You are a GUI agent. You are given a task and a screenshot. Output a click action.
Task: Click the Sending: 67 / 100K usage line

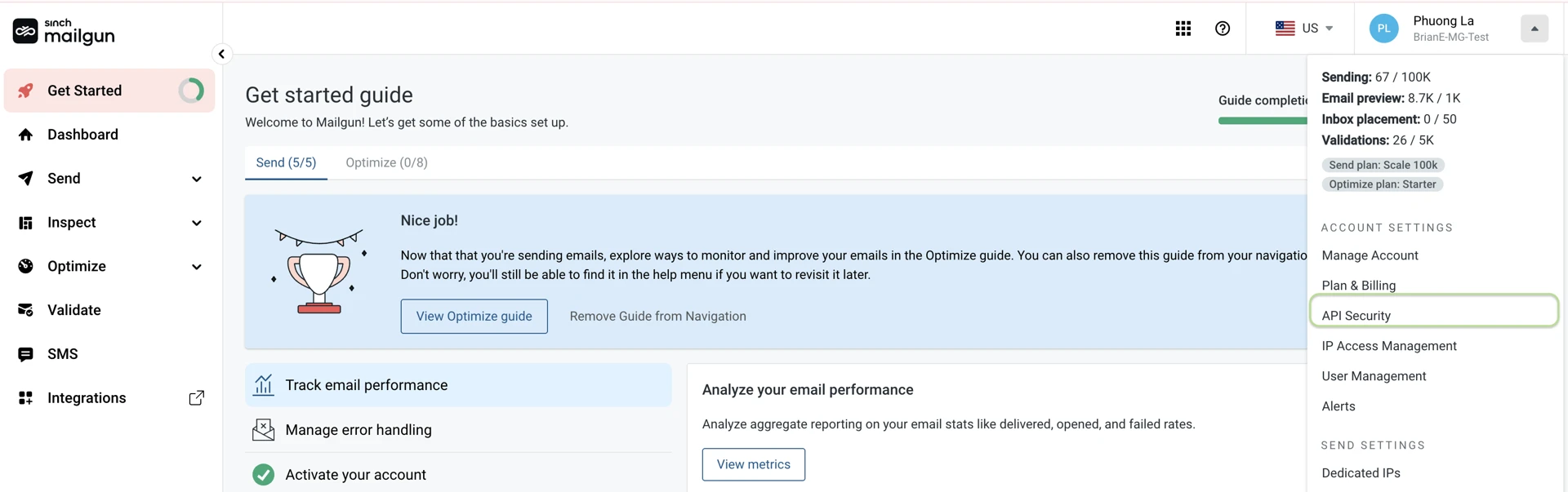[x=1376, y=77]
